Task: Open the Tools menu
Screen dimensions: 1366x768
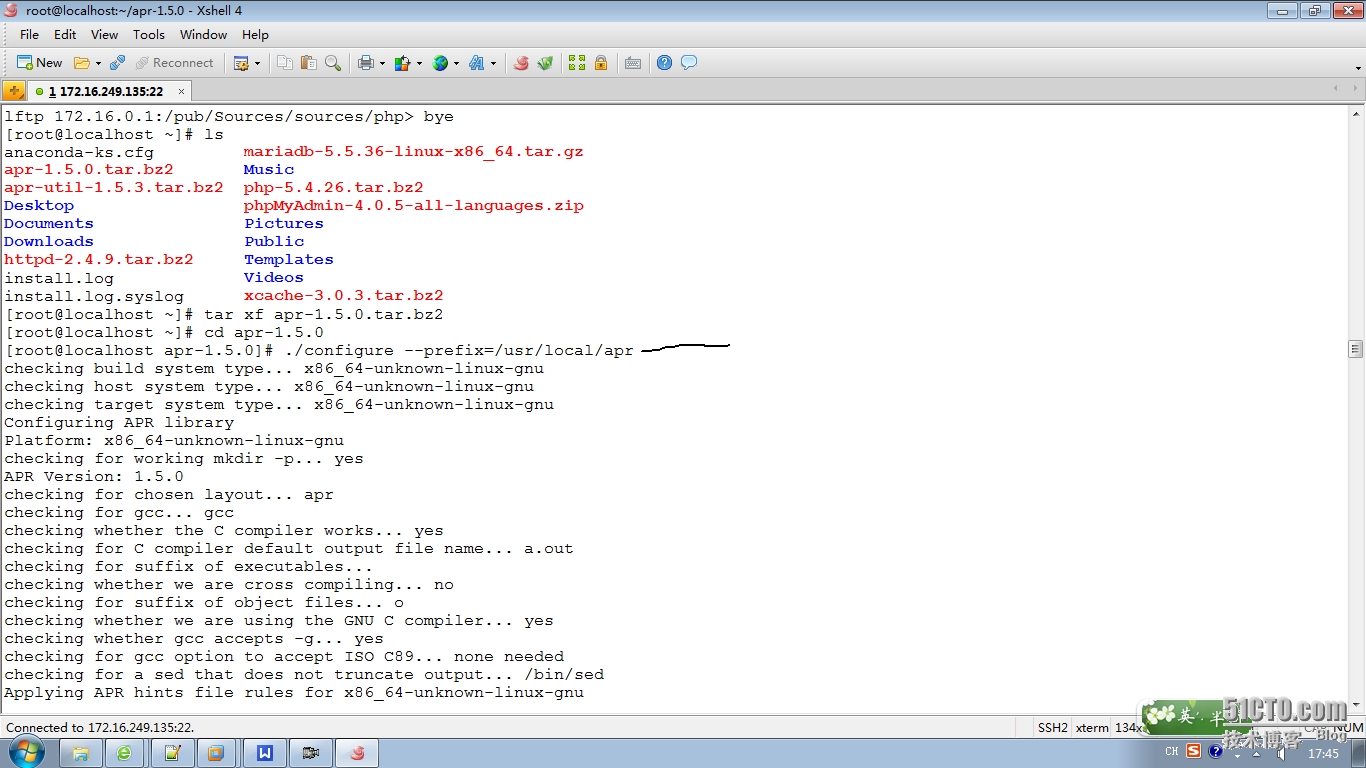Action: 149,34
